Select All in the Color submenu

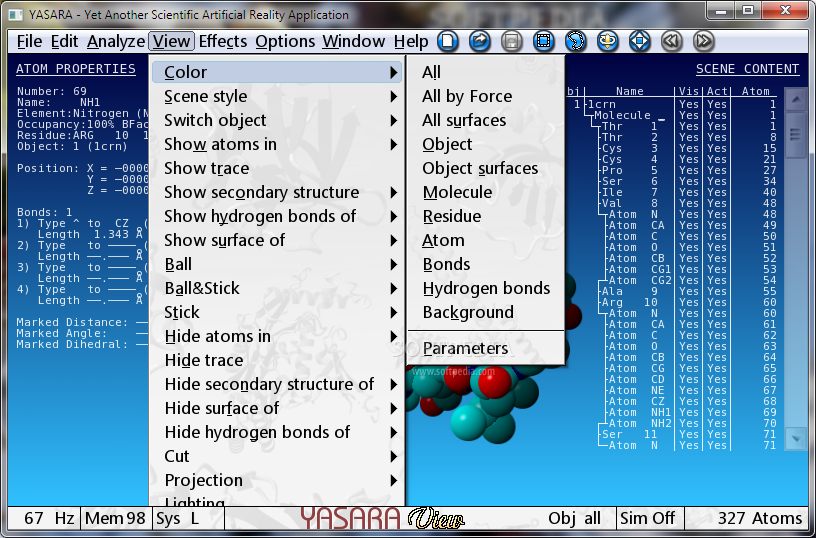tap(486, 72)
